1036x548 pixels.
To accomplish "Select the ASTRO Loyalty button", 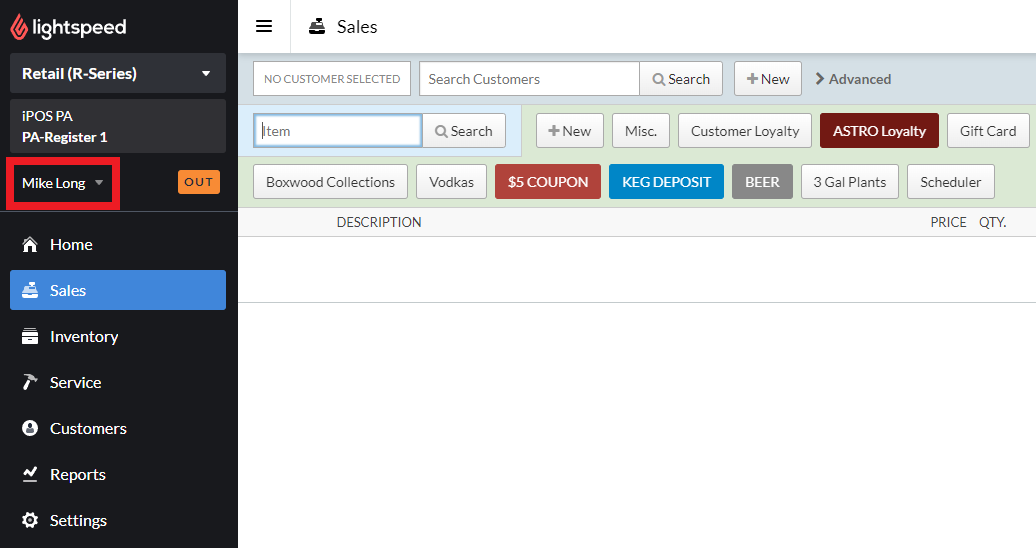I will coord(879,131).
